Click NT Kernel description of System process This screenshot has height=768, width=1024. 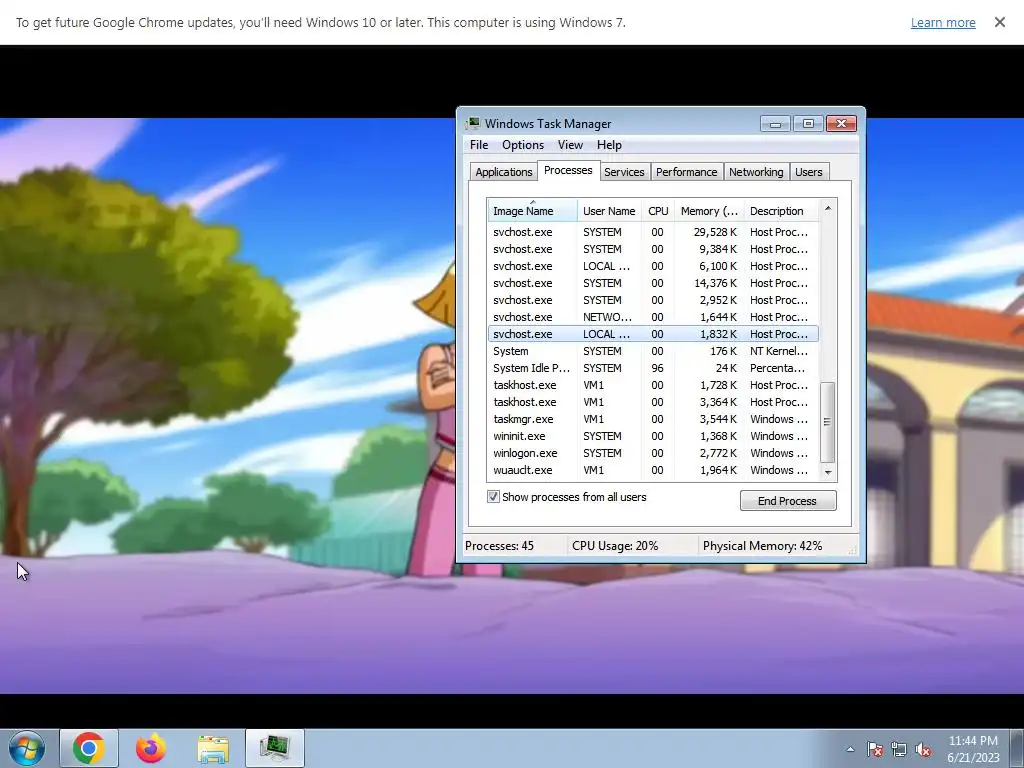click(x=778, y=351)
